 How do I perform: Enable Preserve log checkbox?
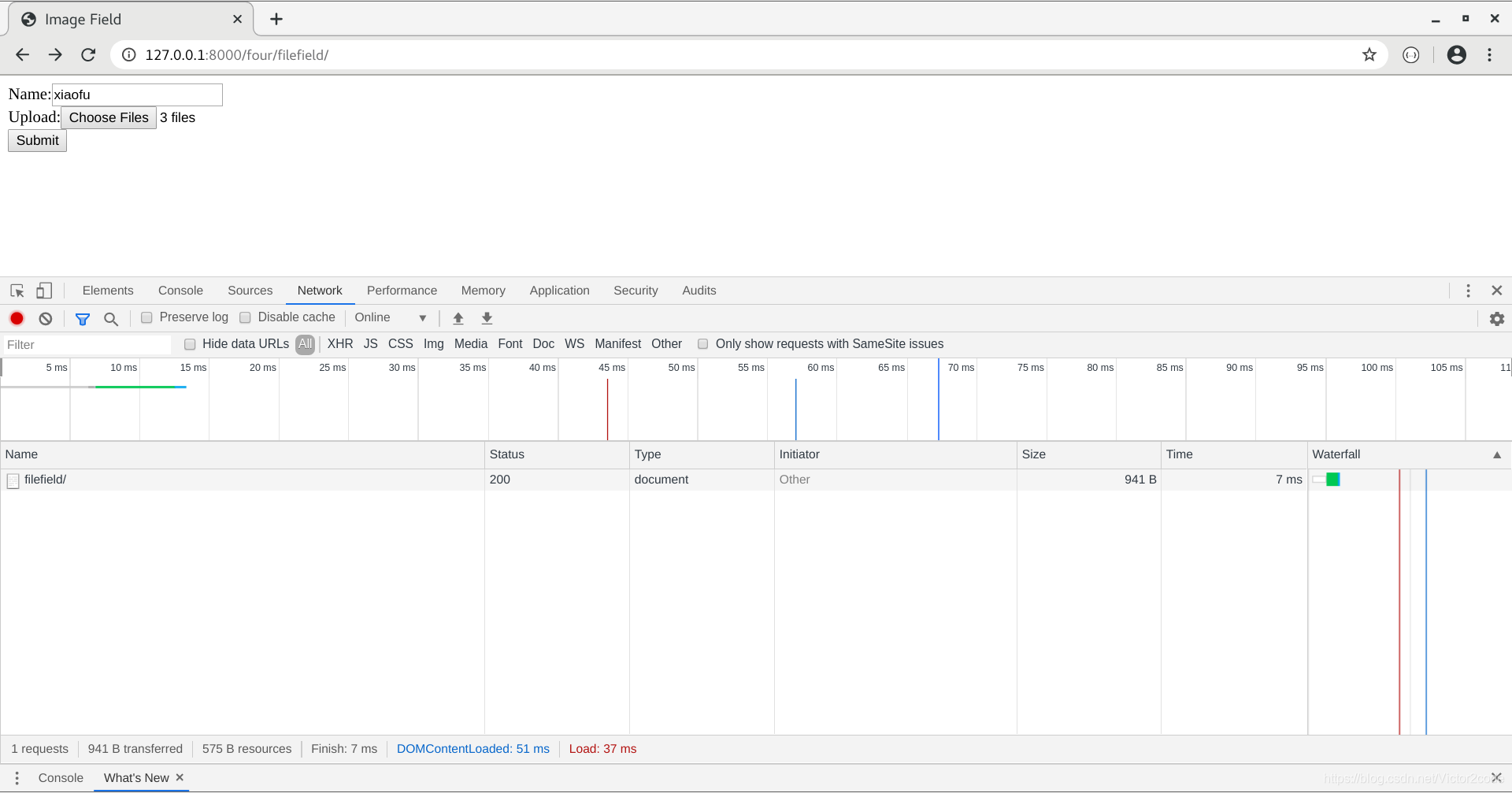tap(146, 317)
